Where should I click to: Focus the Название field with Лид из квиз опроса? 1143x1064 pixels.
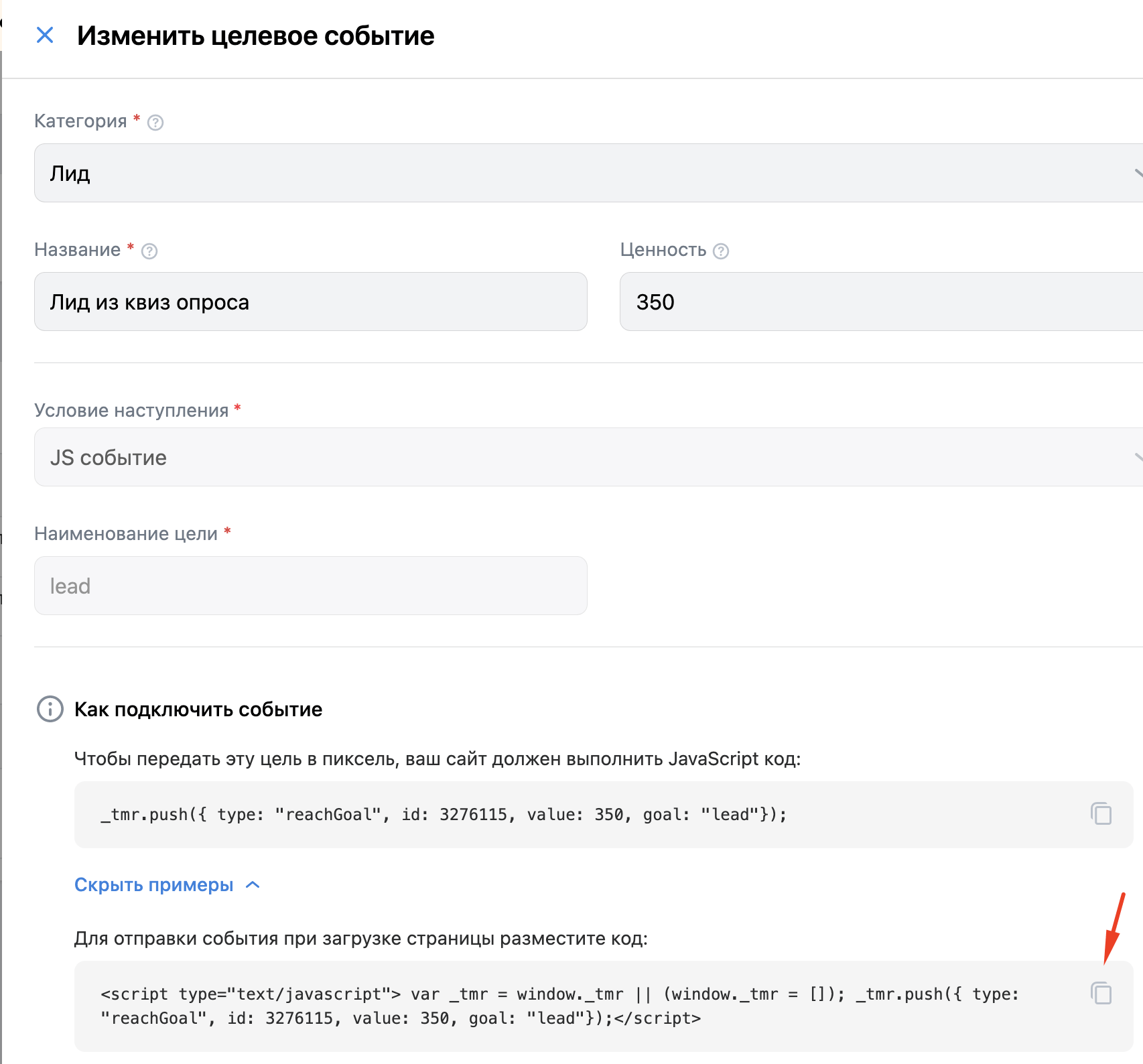pyautogui.click(x=311, y=302)
